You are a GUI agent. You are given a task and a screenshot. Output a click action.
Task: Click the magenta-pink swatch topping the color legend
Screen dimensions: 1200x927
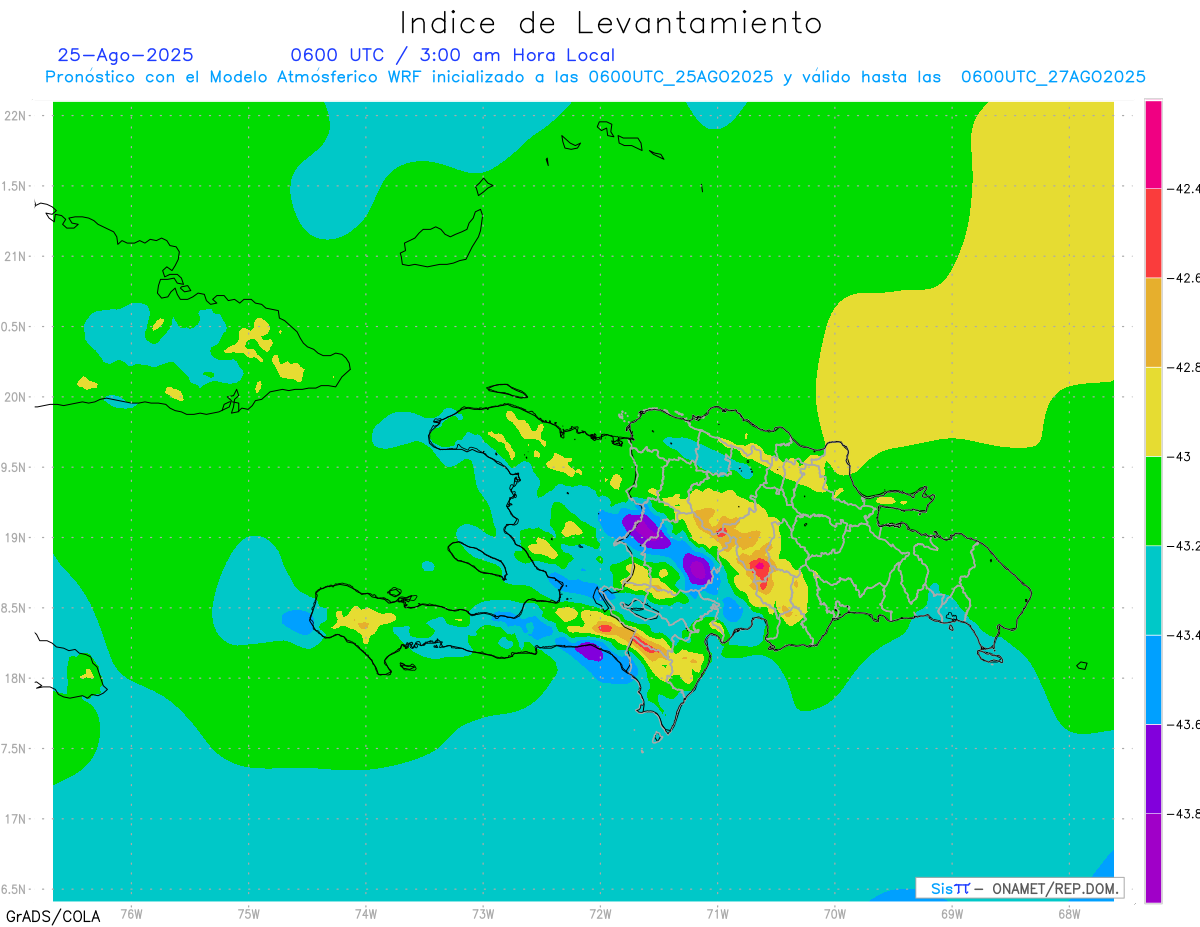1153,144
